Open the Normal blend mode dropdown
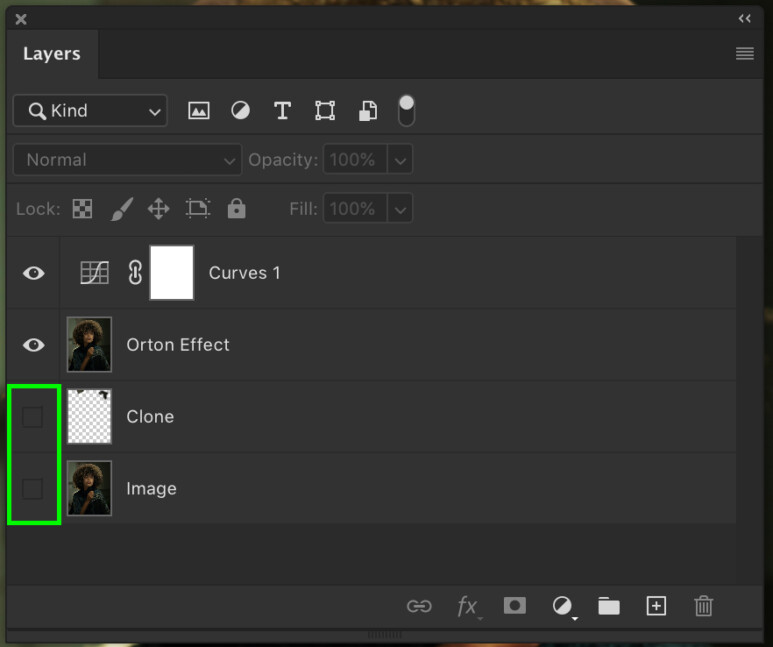The image size is (773, 647). 127,160
